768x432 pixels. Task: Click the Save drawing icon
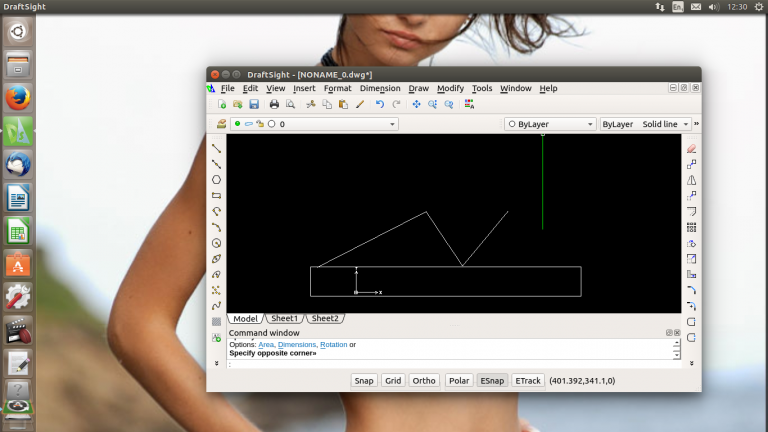(254, 104)
